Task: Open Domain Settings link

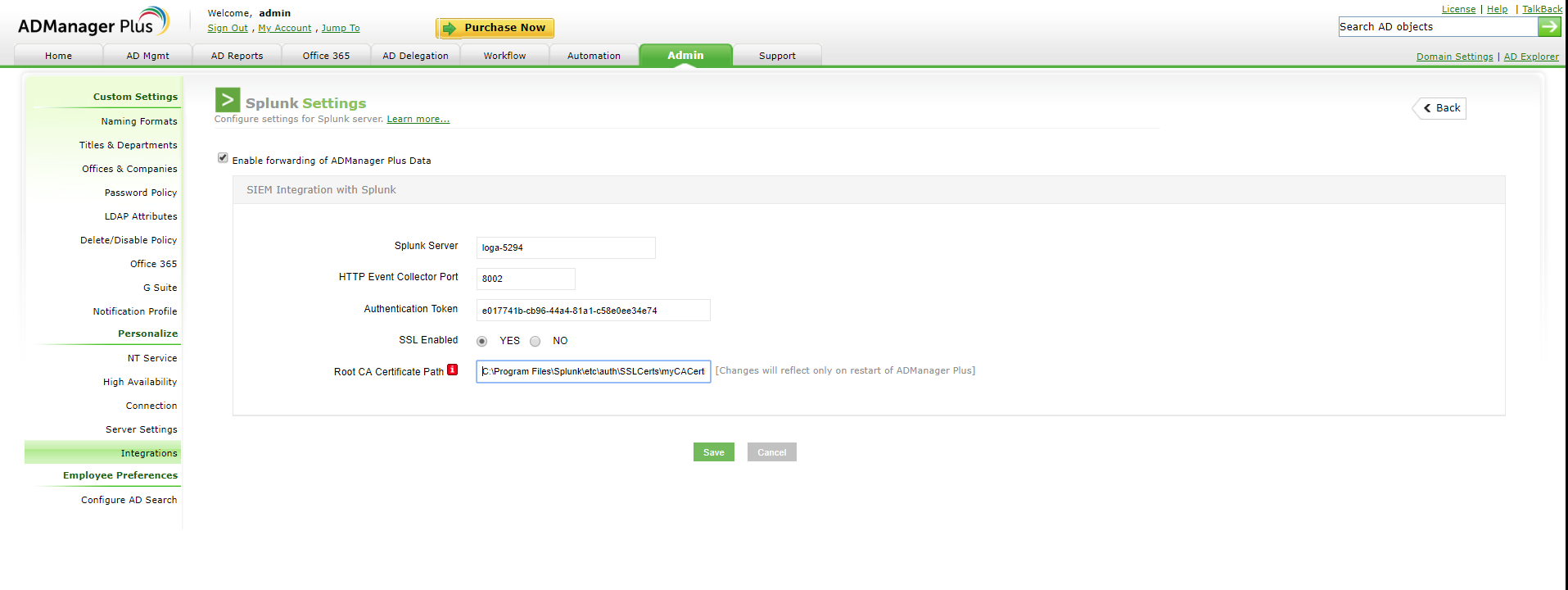Action: pos(1454,57)
